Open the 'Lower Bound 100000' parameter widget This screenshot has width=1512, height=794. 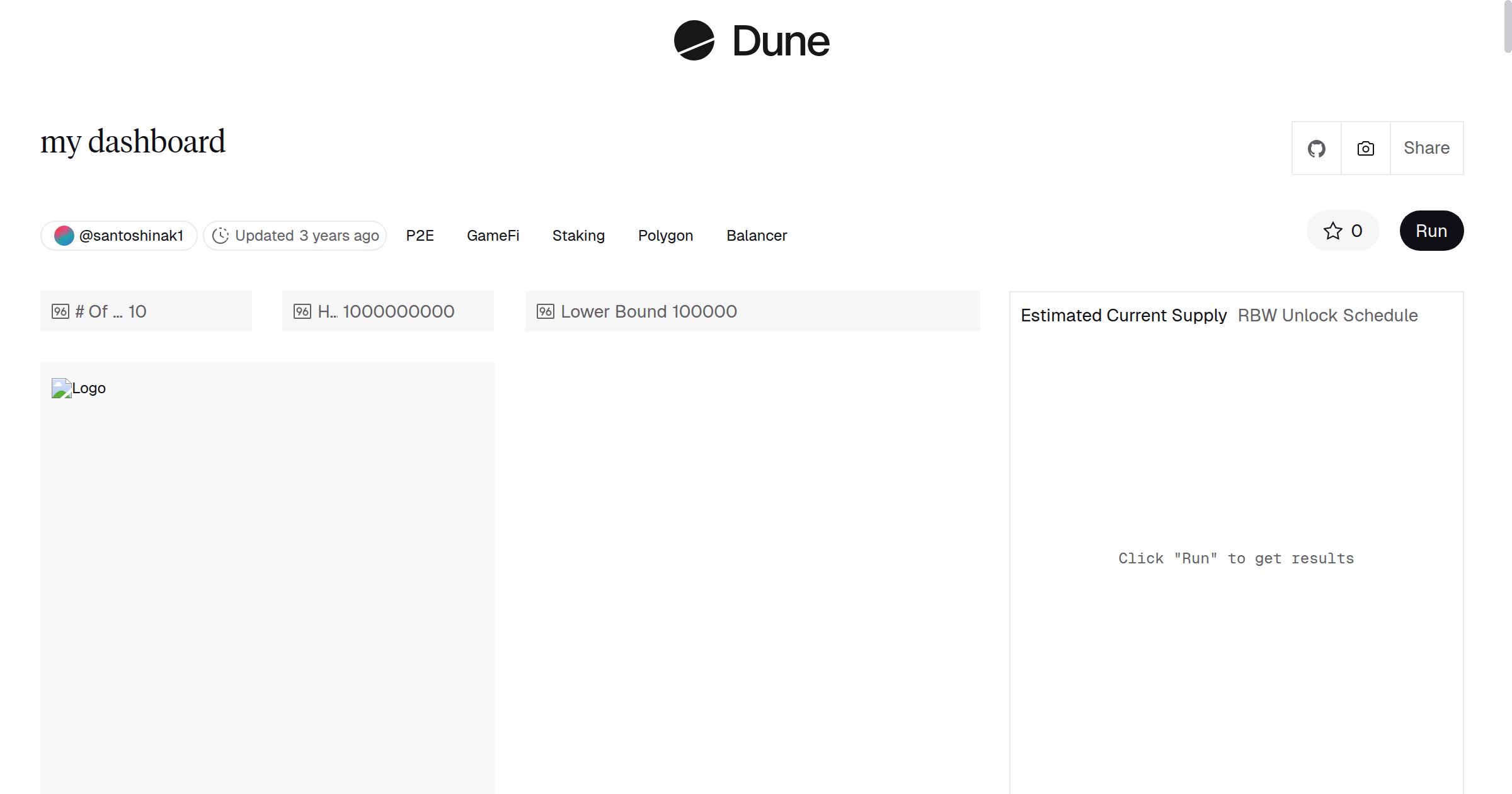coord(649,311)
